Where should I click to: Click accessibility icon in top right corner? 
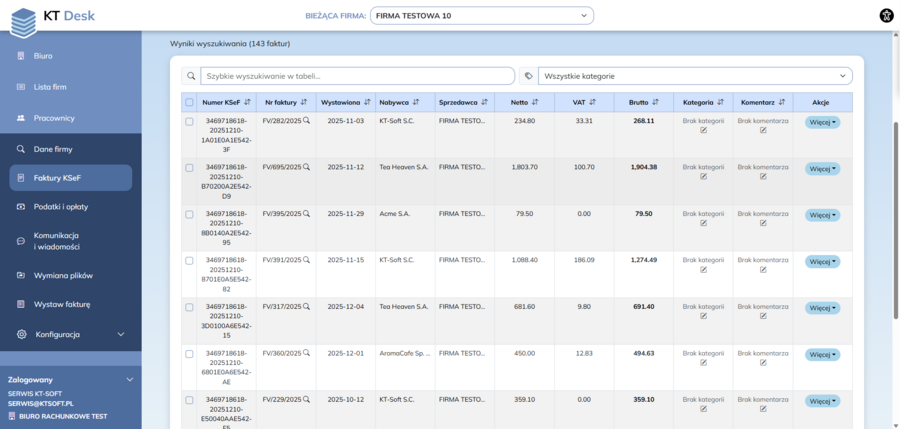[x=885, y=15]
